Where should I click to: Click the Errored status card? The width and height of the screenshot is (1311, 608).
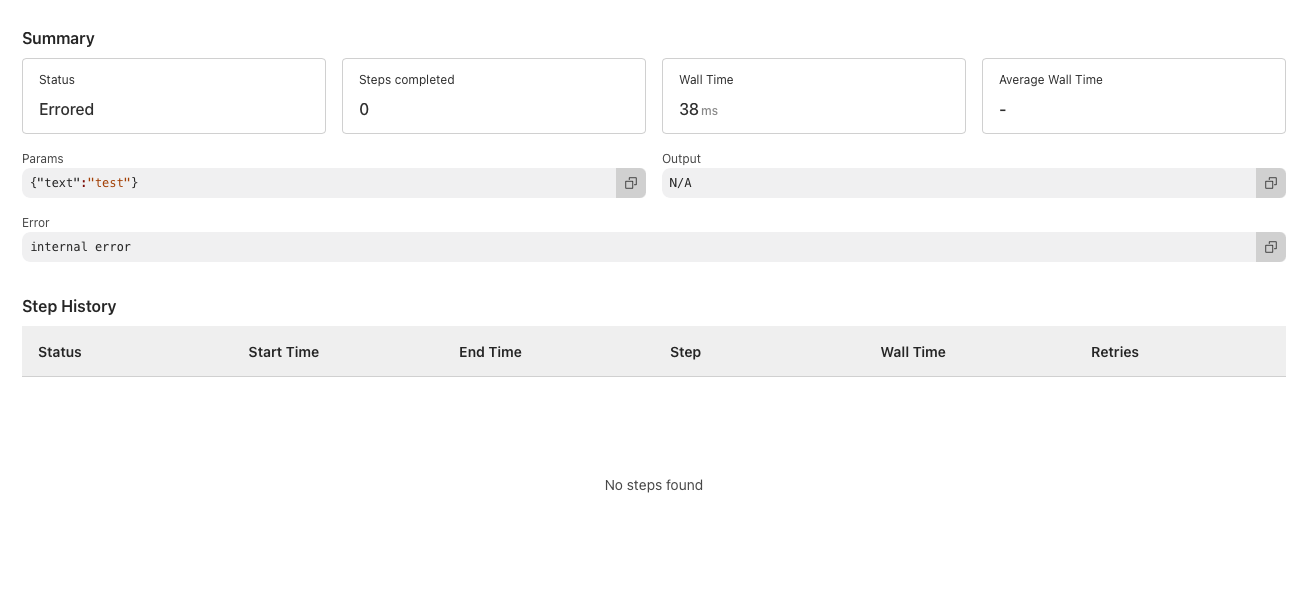[174, 96]
